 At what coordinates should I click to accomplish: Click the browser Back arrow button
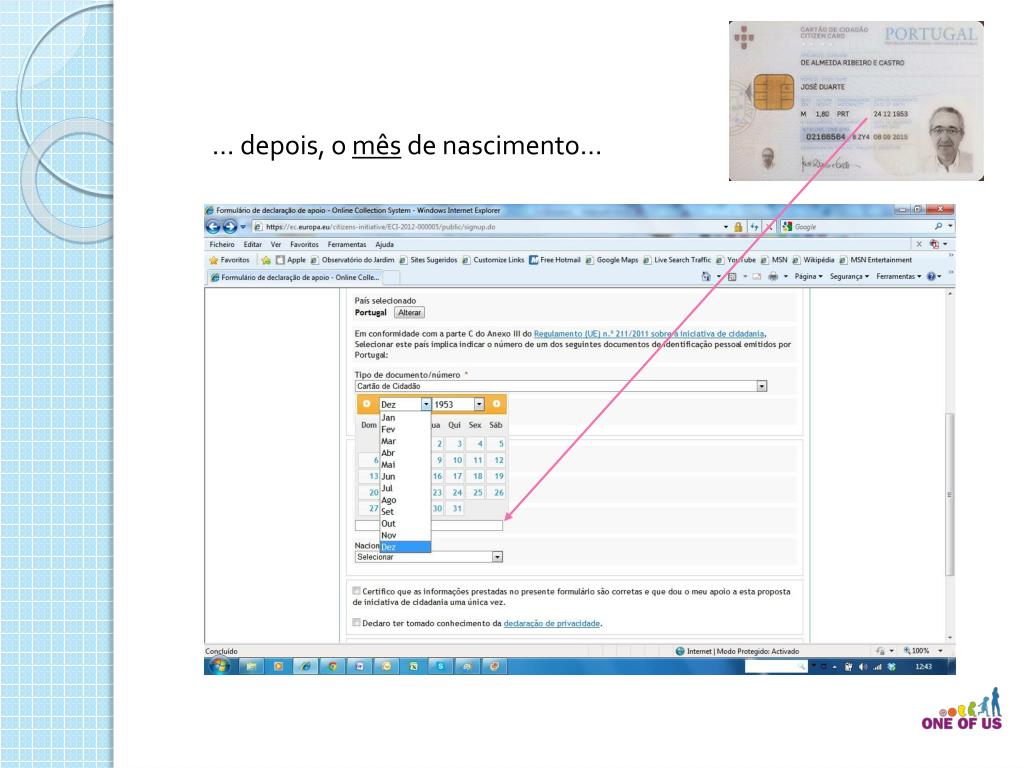point(213,227)
